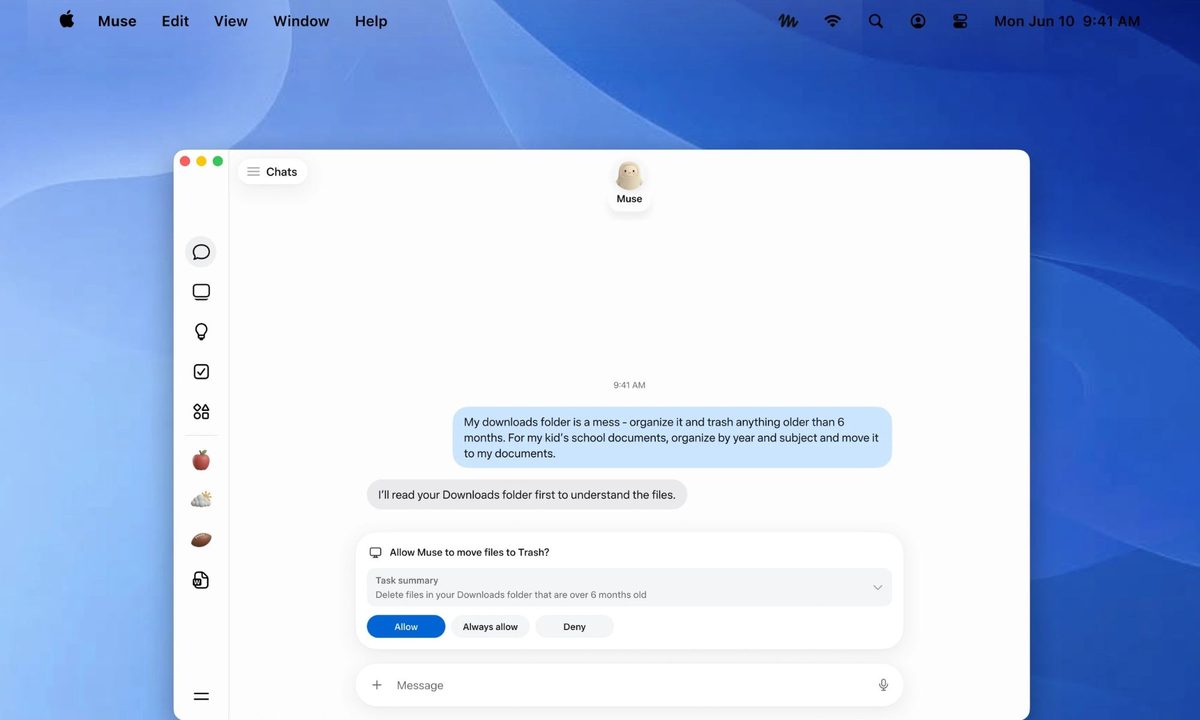Open the Window menu
The height and width of the screenshot is (720, 1200).
301,21
